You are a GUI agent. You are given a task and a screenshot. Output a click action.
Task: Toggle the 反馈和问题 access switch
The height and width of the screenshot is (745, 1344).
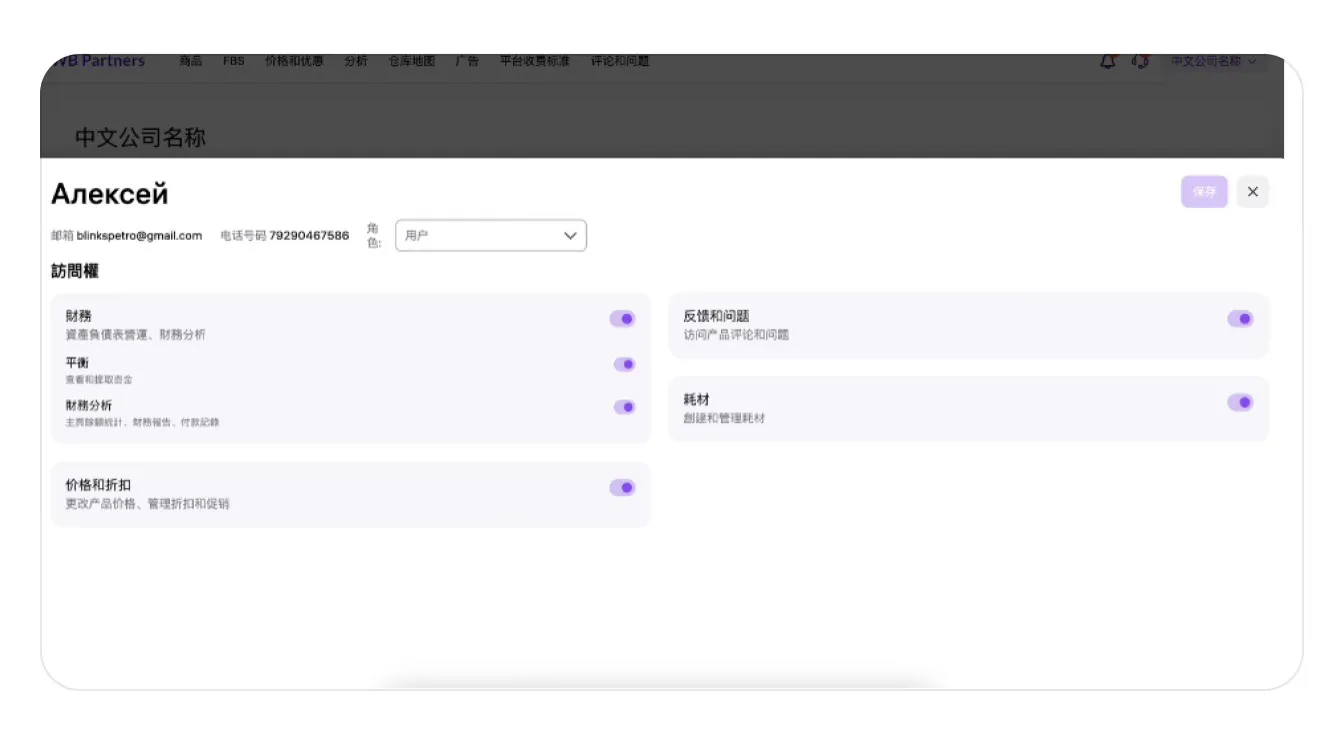pos(1240,319)
